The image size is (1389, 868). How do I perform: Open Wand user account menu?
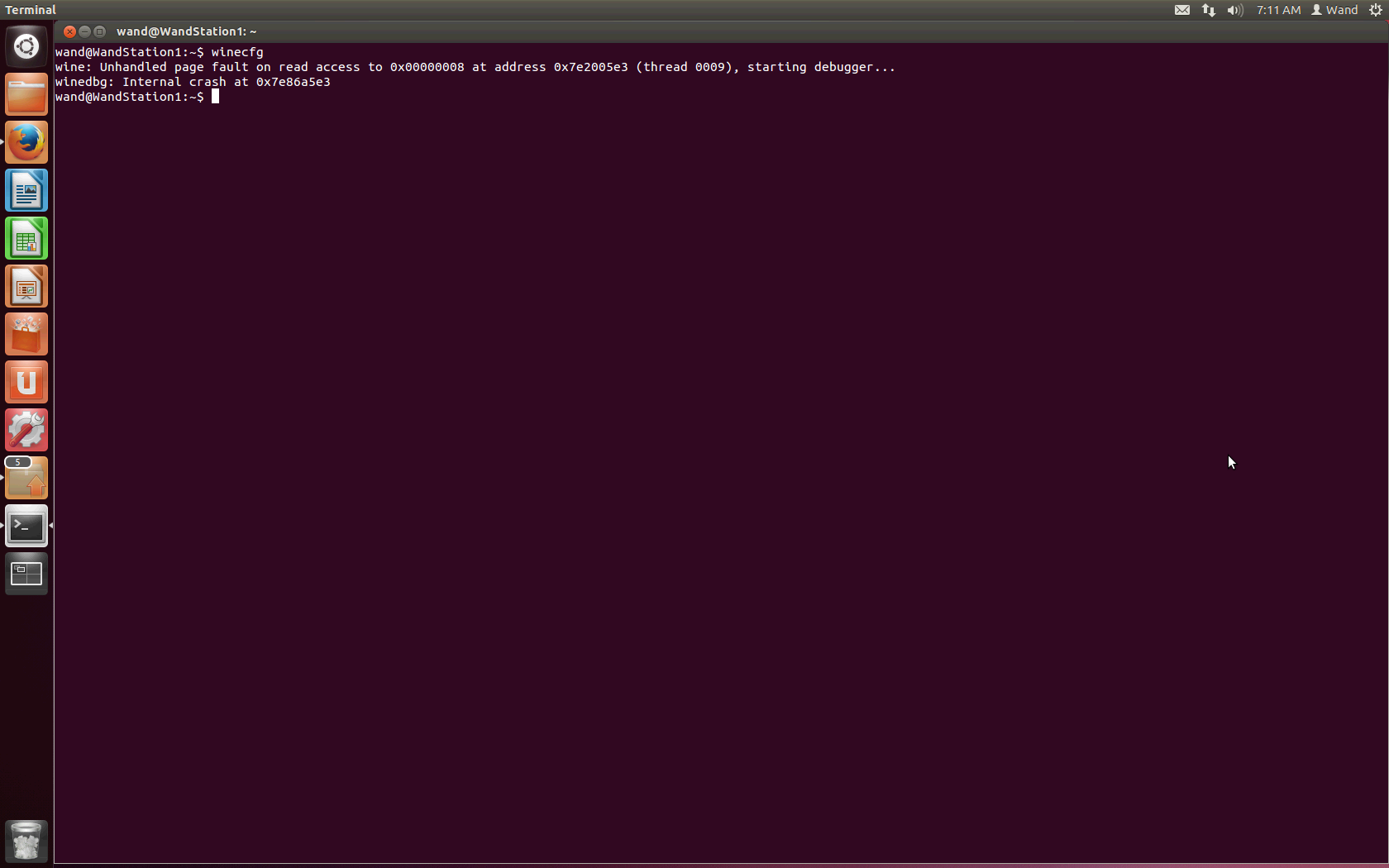(1334, 10)
